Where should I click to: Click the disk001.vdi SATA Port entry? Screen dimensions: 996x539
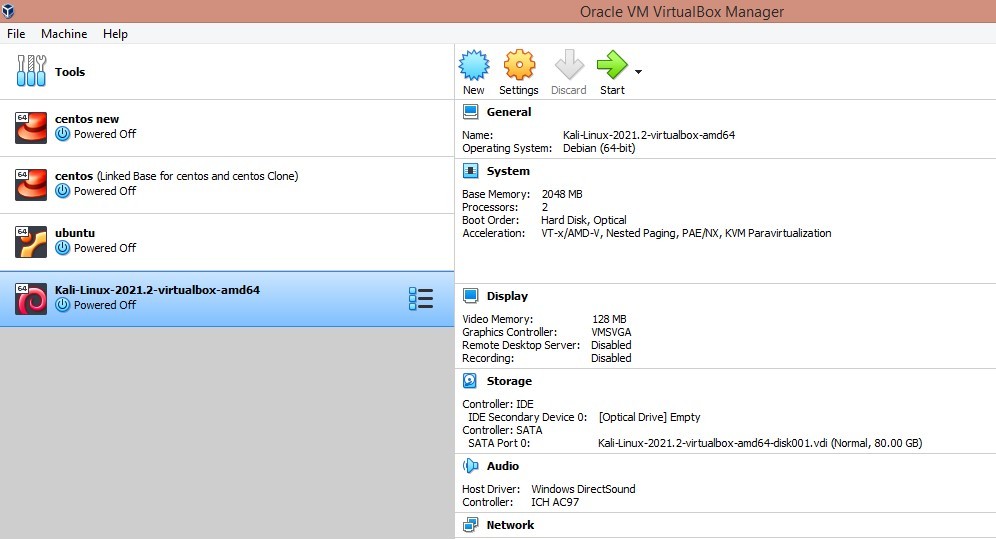tap(760, 443)
